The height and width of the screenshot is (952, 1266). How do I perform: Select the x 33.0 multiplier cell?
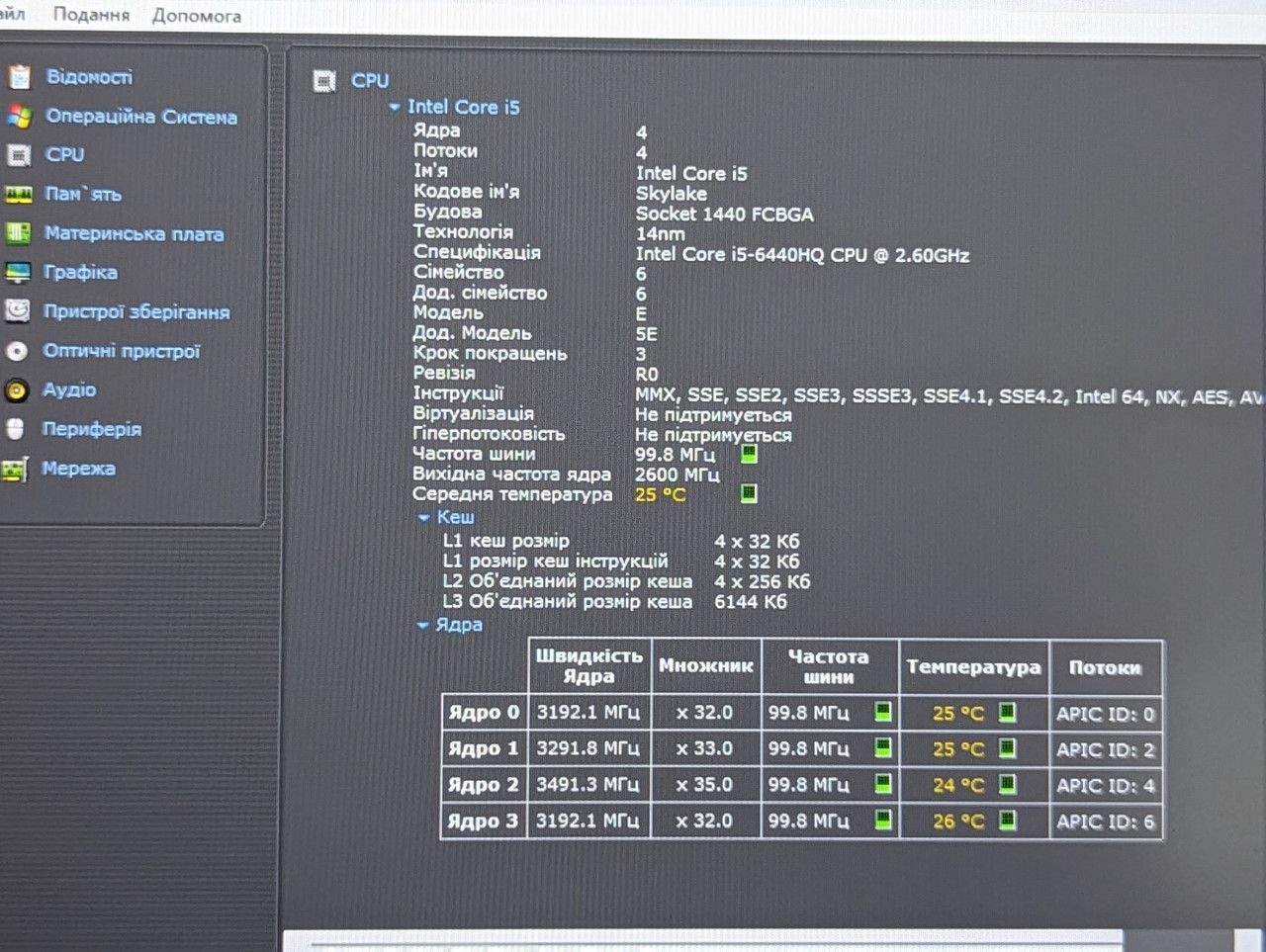pos(704,748)
